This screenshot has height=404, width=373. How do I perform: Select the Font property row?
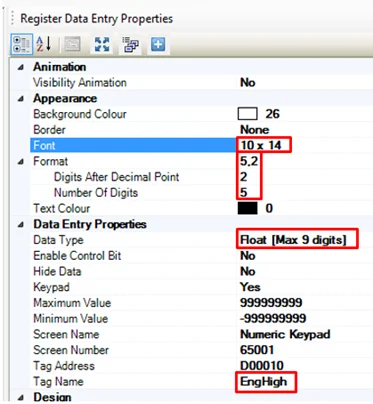(x=201, y=146)
